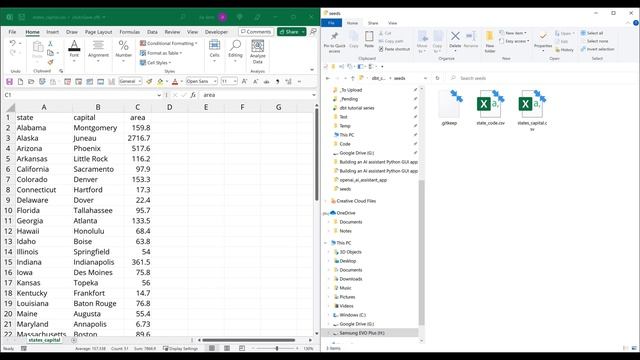This screenshot has width=640, height=360.
Task: Click Display Settings in Excel status bar
Action: click(x=180, y=349)
